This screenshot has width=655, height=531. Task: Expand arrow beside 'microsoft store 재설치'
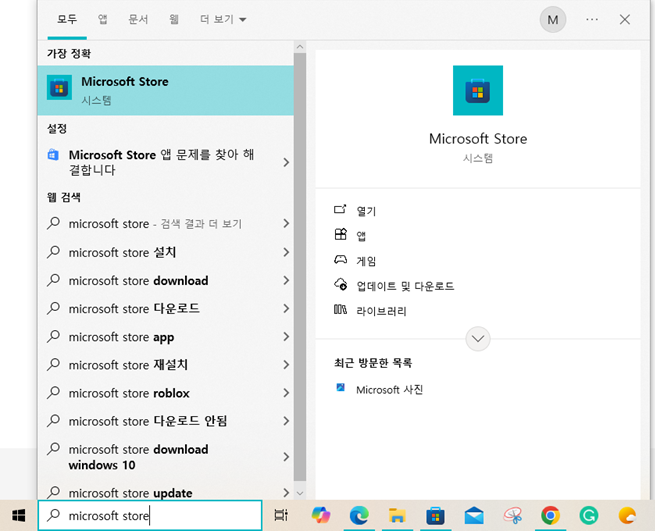click(x=286, y=365)
